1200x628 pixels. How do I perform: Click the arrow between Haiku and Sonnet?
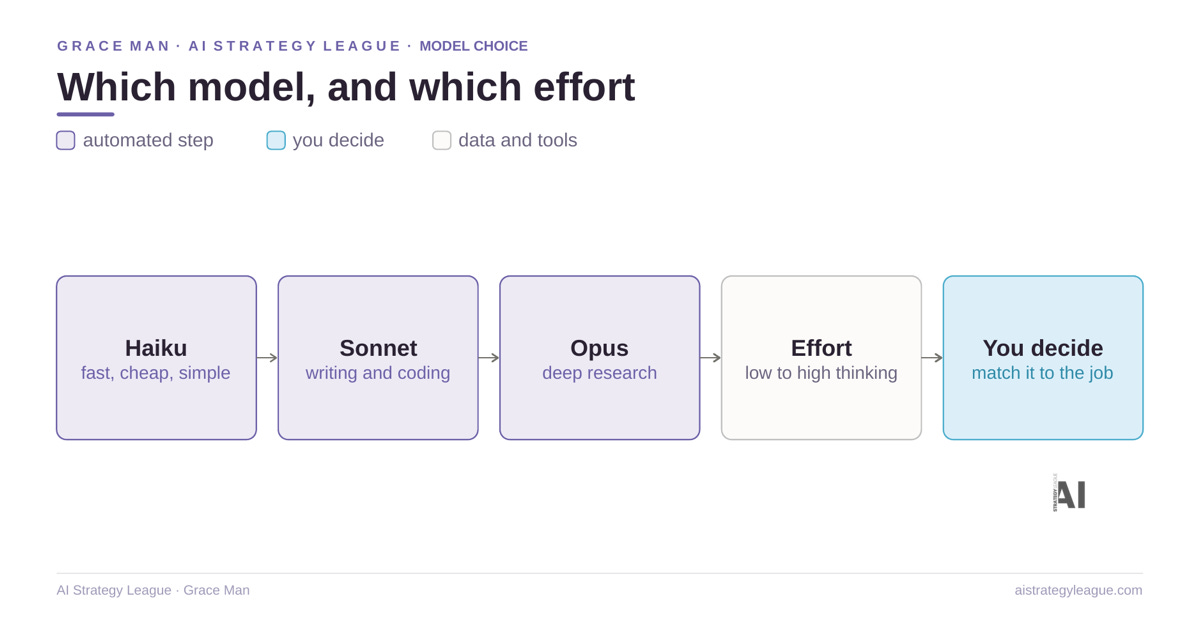267,358
